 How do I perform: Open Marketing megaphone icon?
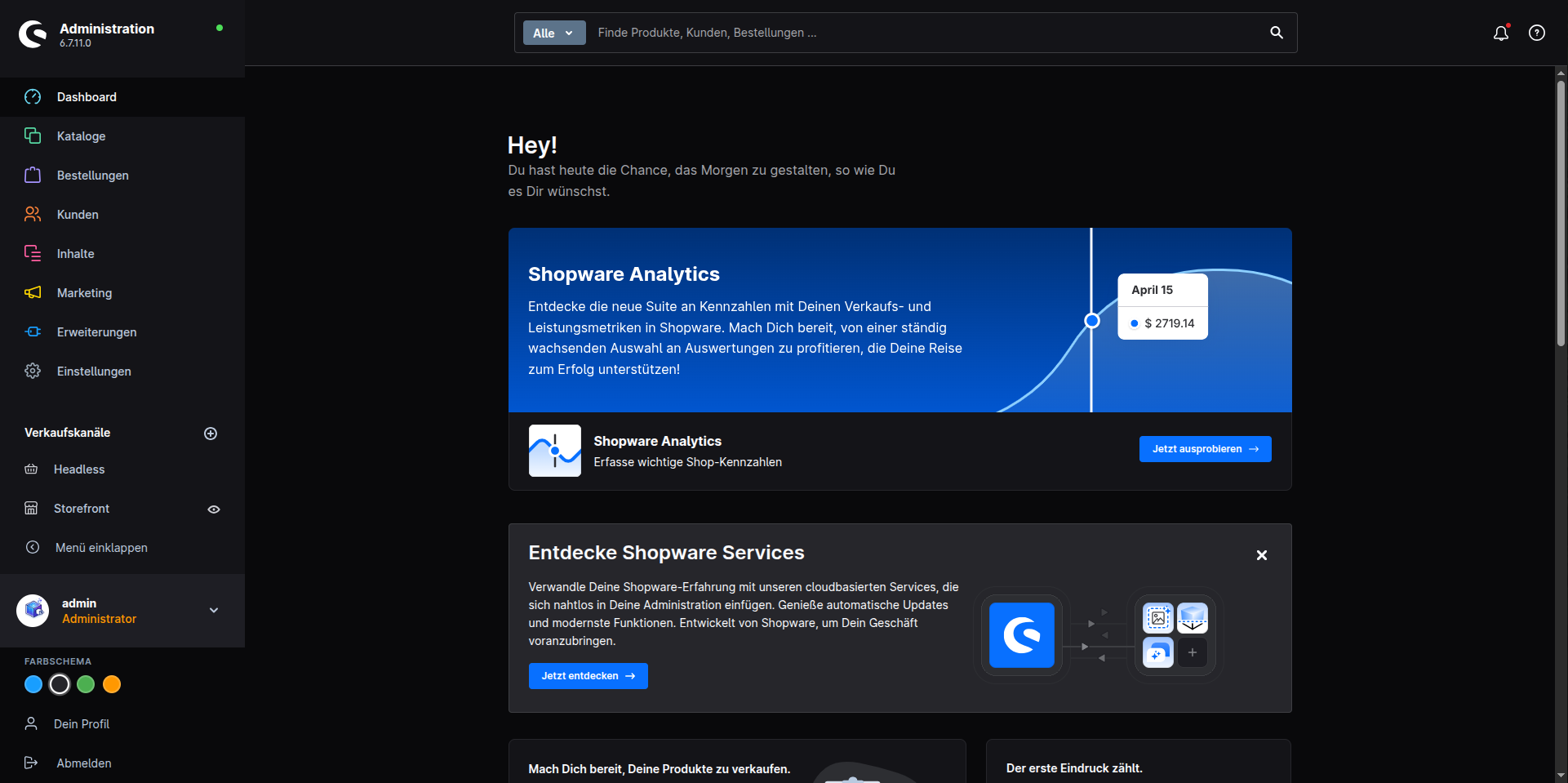coord(33,292)
